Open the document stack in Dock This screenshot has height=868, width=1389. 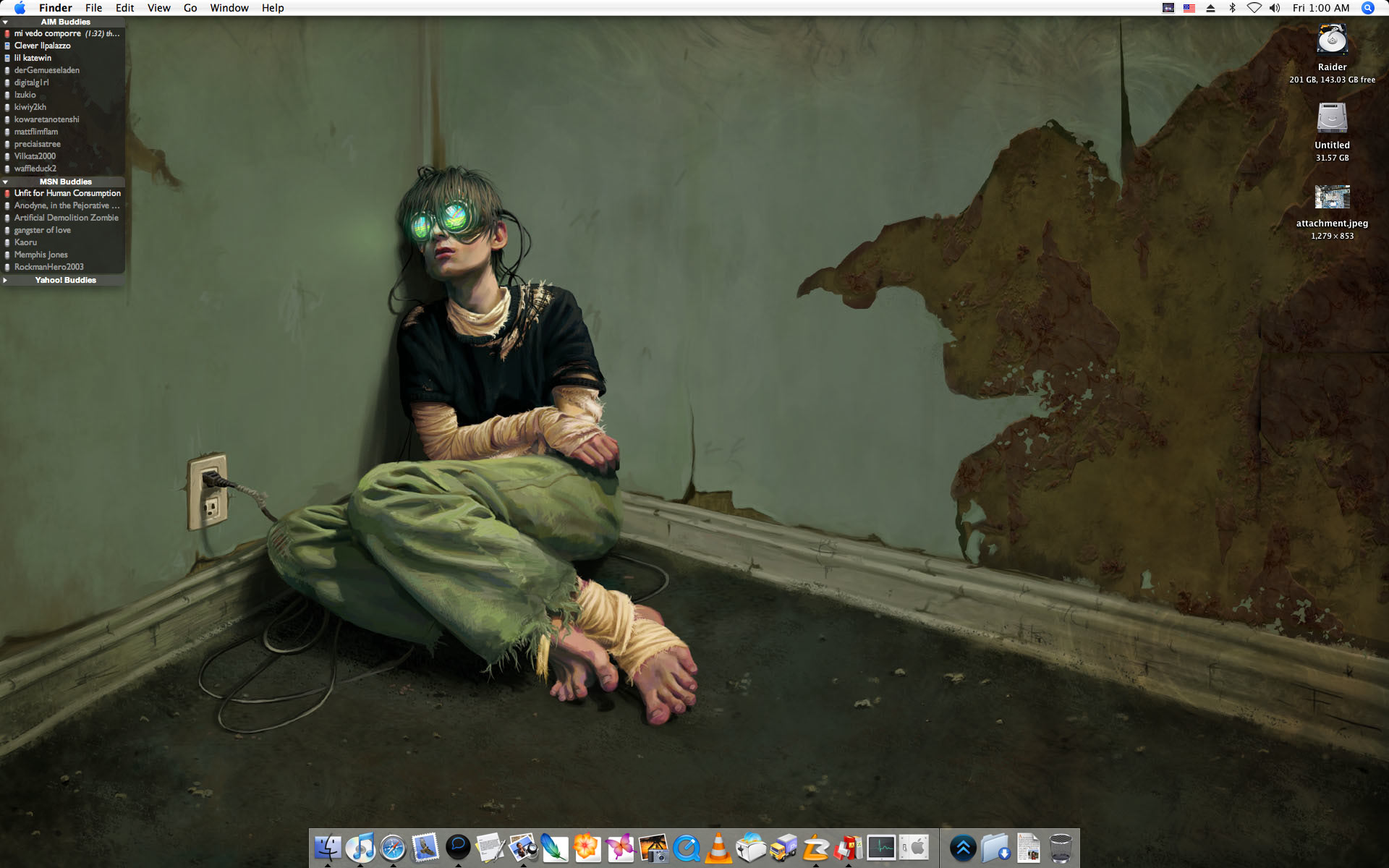coord(1028,847)
